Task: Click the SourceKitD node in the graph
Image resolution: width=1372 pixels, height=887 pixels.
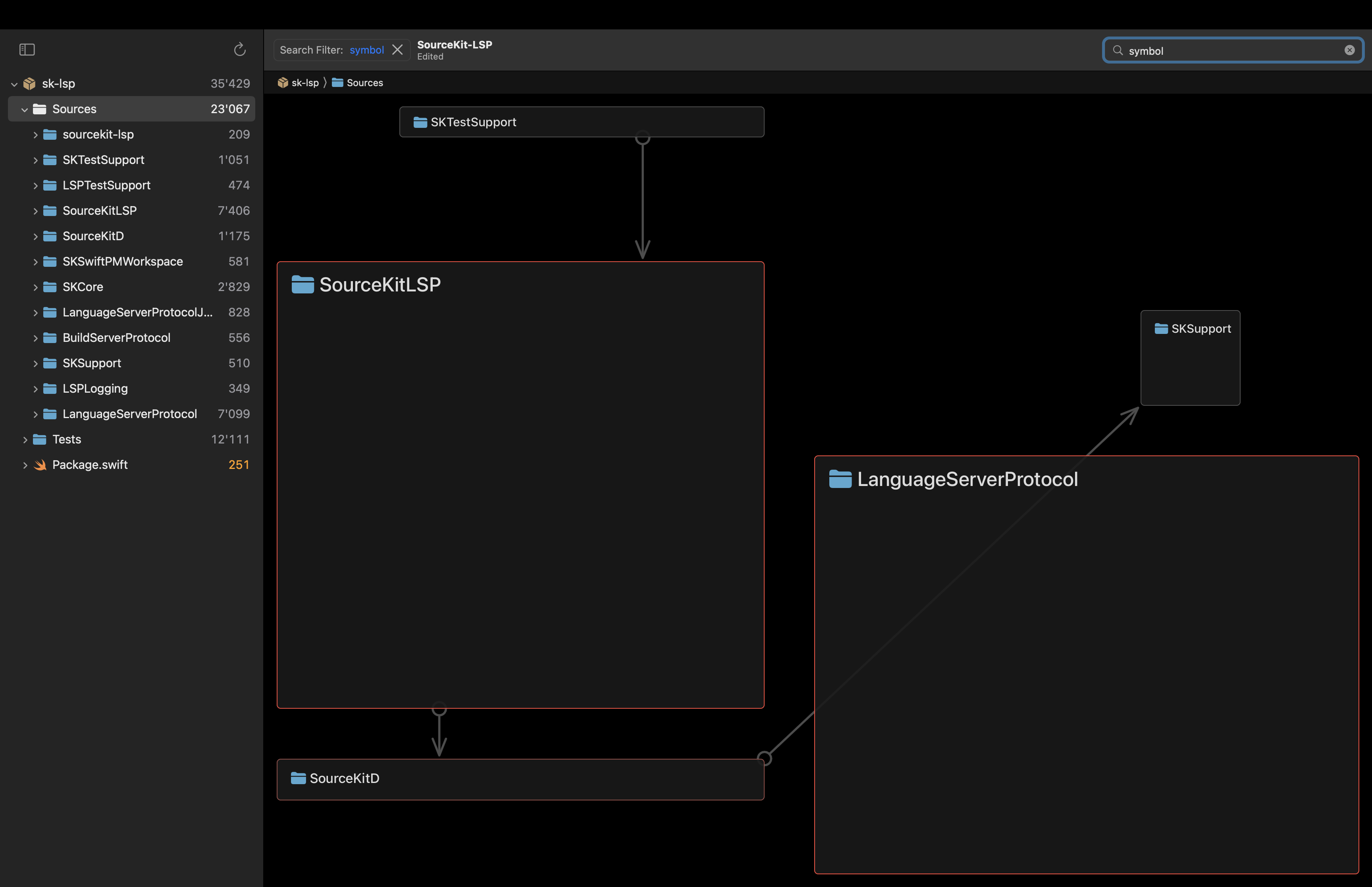Action: click(520, 779)
